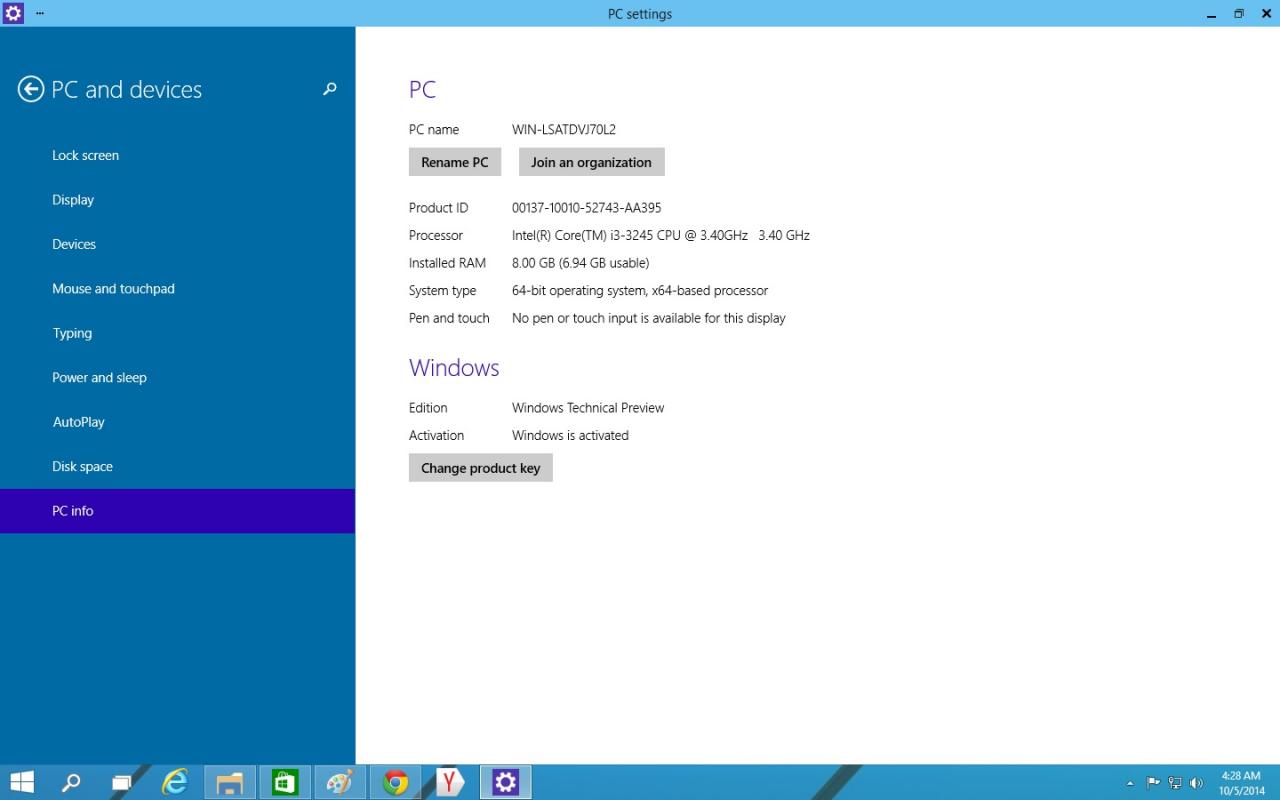This screenshot has height=800, width=1280.
Task: Open Power and sleep settings
Action: [x=99, y=377]
